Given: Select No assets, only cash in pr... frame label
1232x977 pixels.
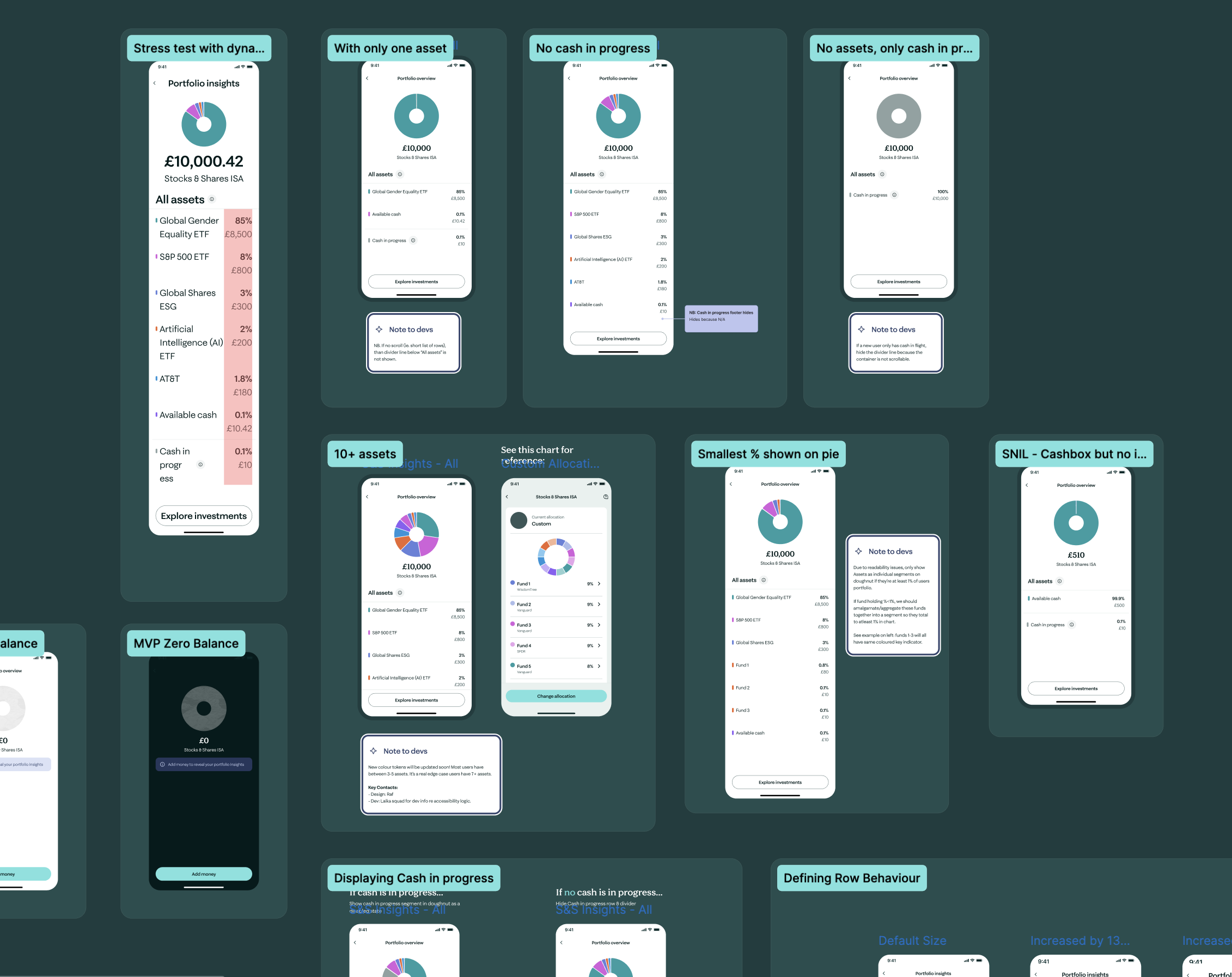Looking at the screenshot, I should 894,48.
